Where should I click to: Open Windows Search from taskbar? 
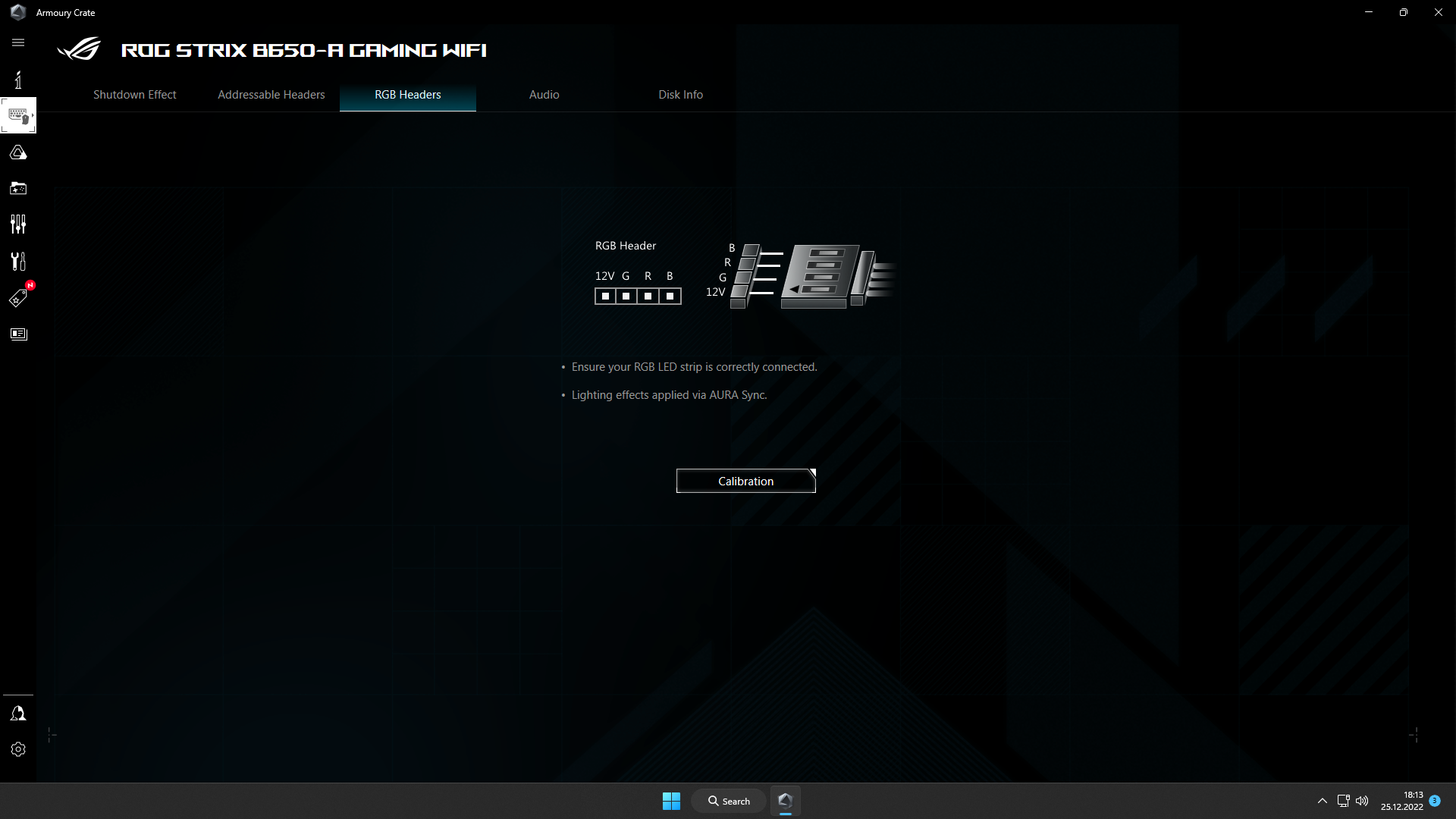(x=727, y=800)
